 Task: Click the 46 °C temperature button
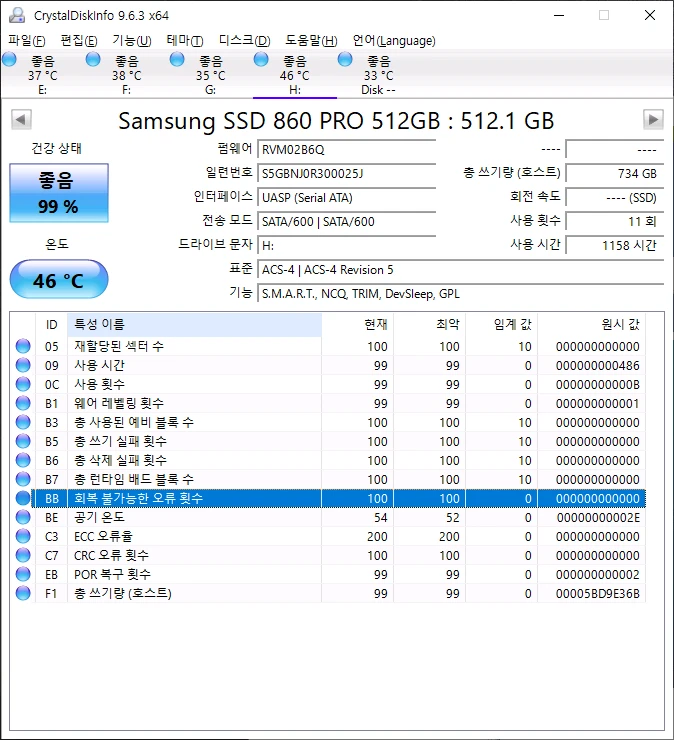click(59, 279)
